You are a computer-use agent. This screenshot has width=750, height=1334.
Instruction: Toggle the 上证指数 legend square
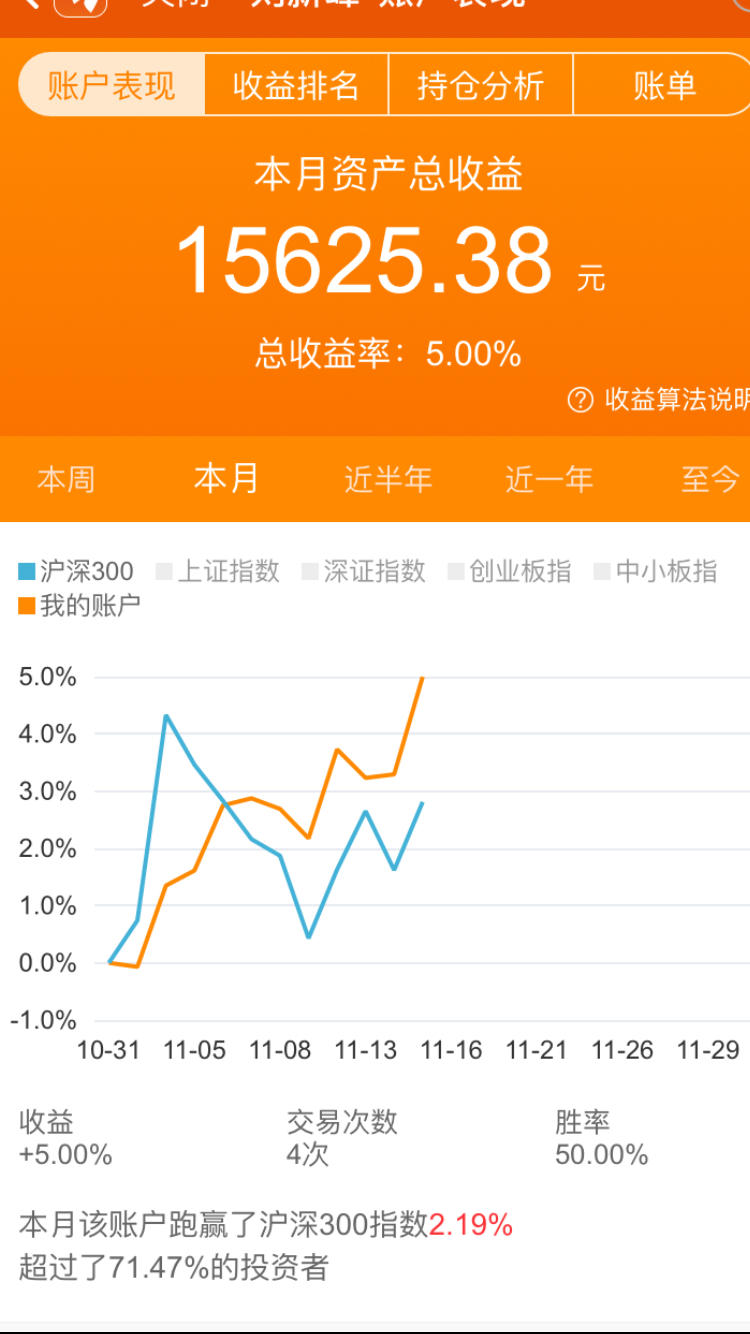point(164,572)
